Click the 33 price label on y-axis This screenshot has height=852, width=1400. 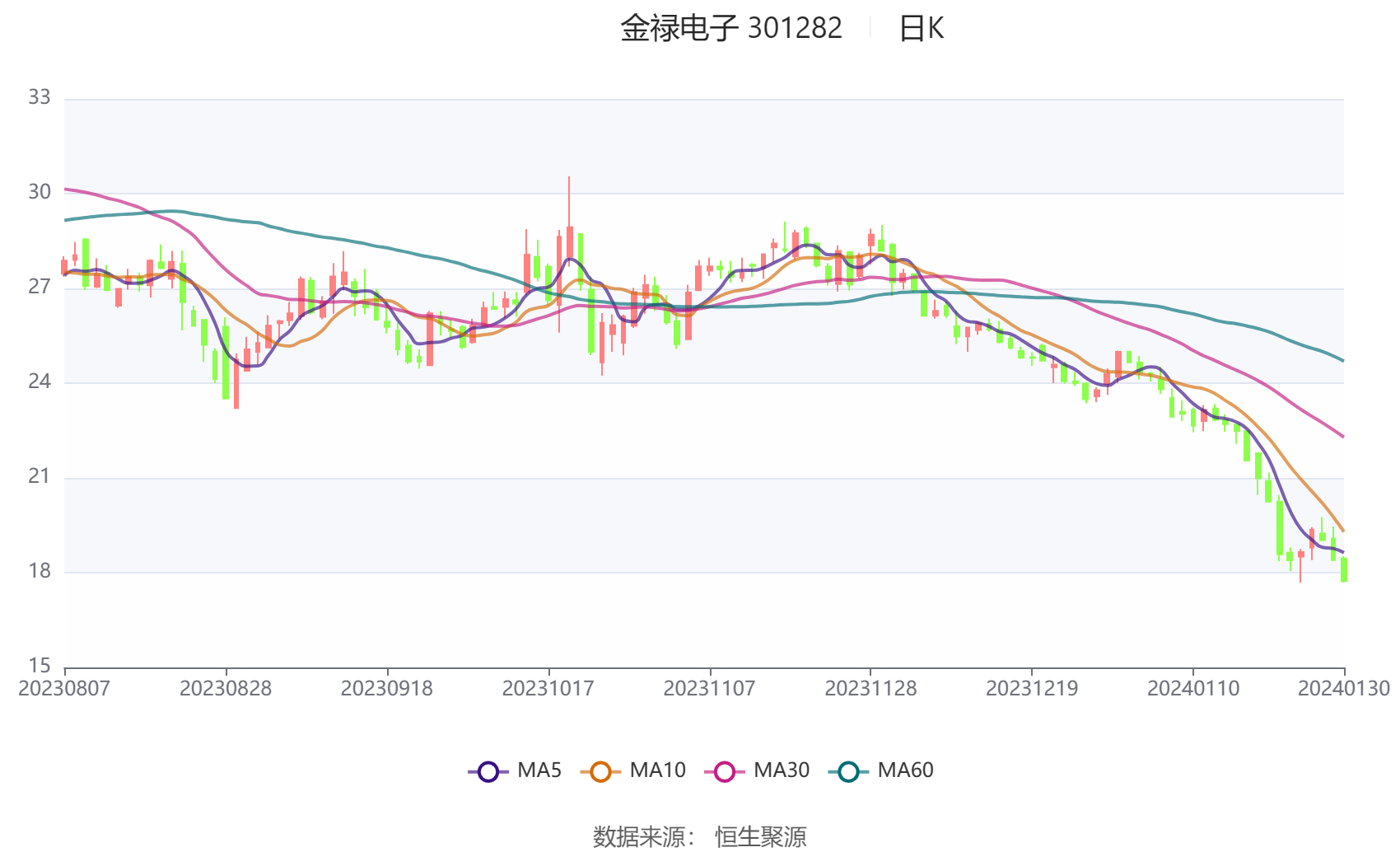click(x=40, y=98)
